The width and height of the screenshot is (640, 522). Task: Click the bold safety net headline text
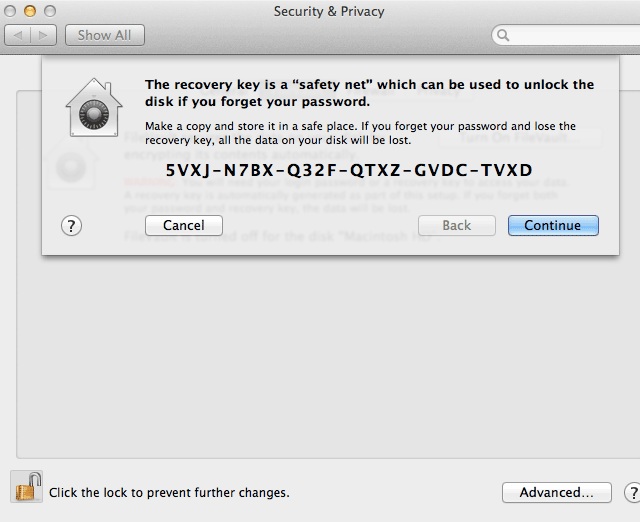tap(369, 93)
